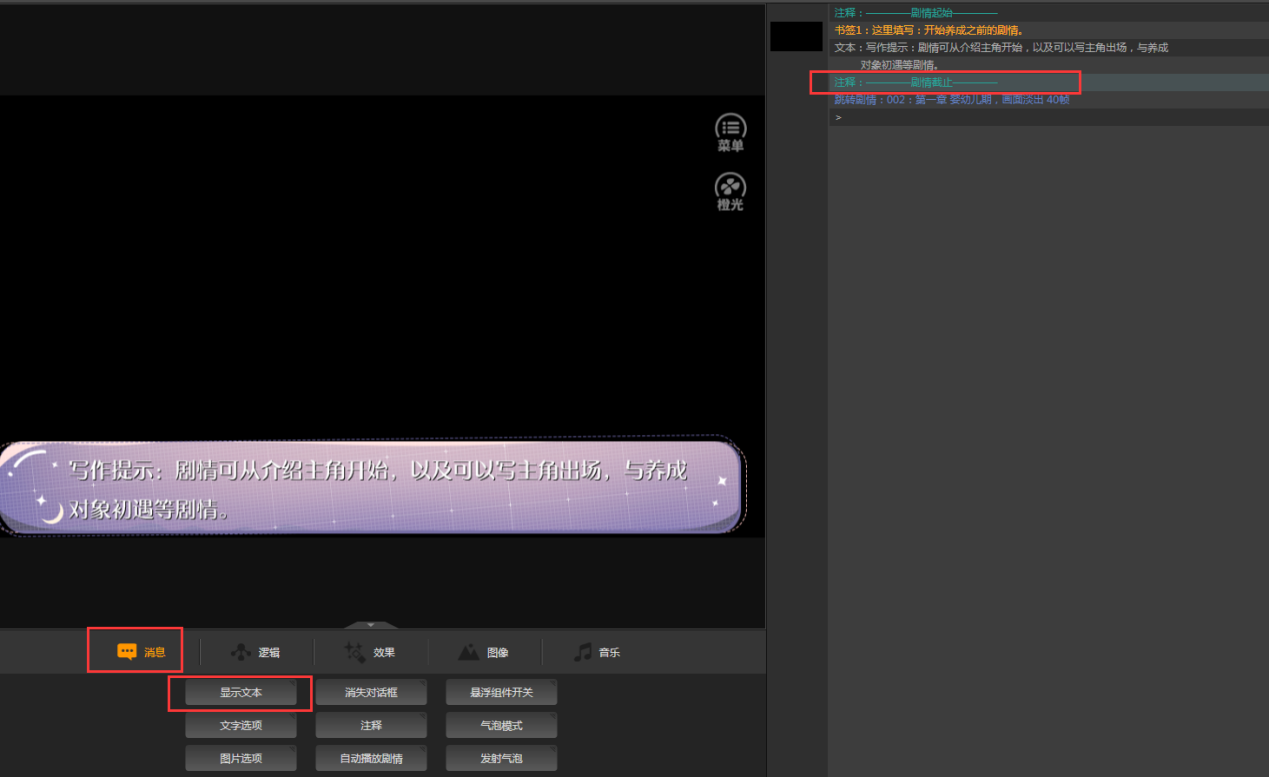Insert a 文字选项 command
Screen dimensions: 1269x777
click(x=241, y=726)
